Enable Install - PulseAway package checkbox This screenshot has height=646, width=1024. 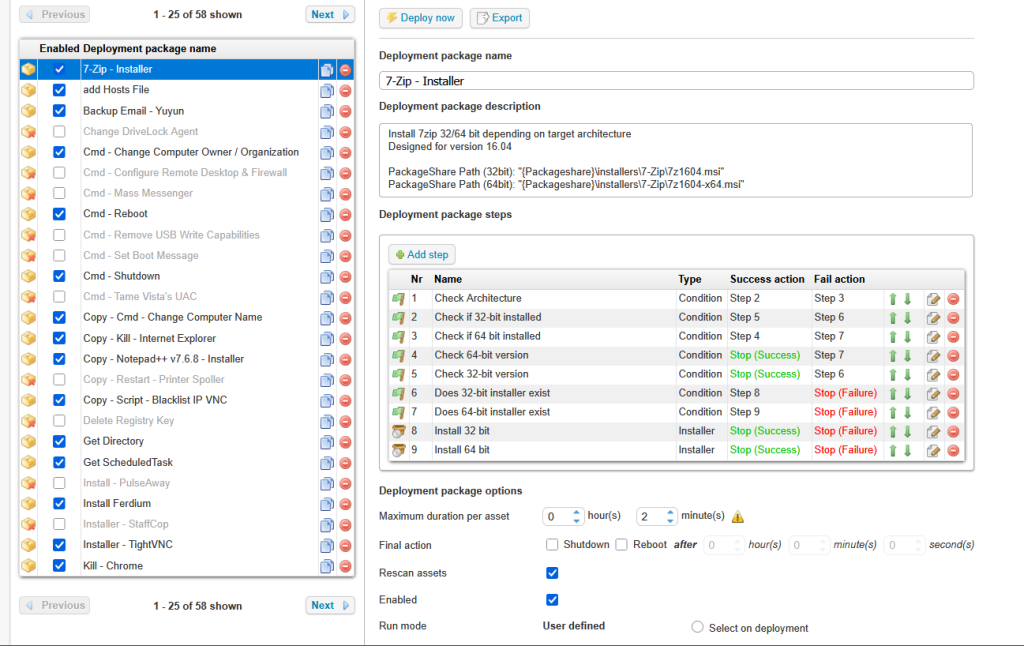point(59,483)
